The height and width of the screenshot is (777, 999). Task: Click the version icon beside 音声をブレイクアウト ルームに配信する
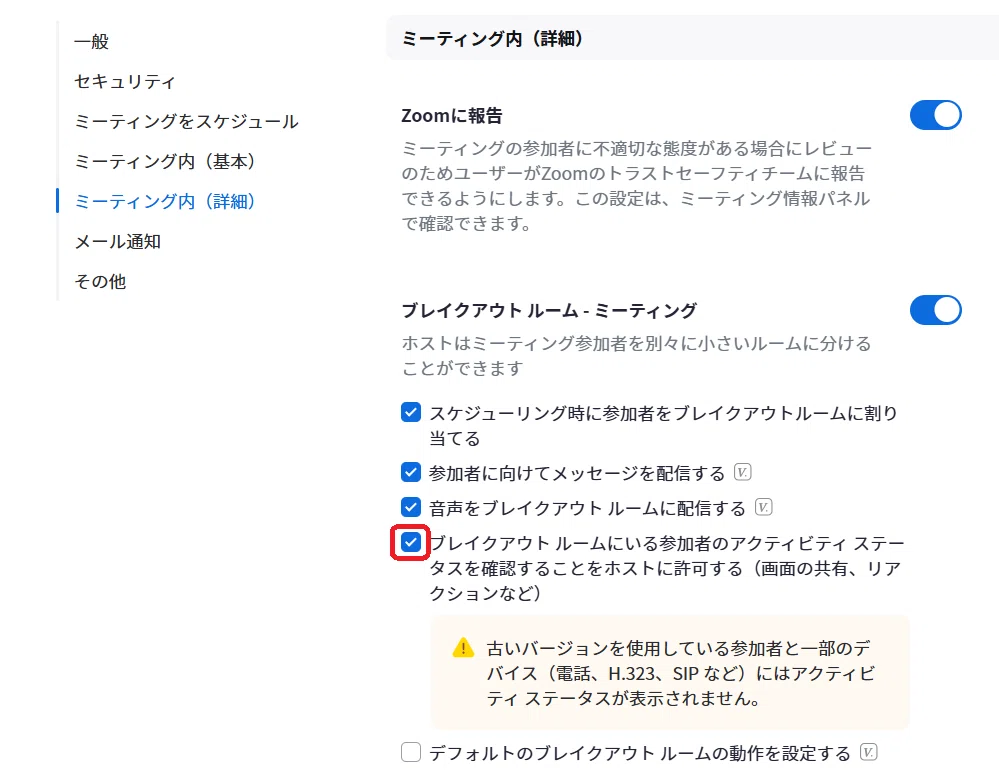[763, 507]
